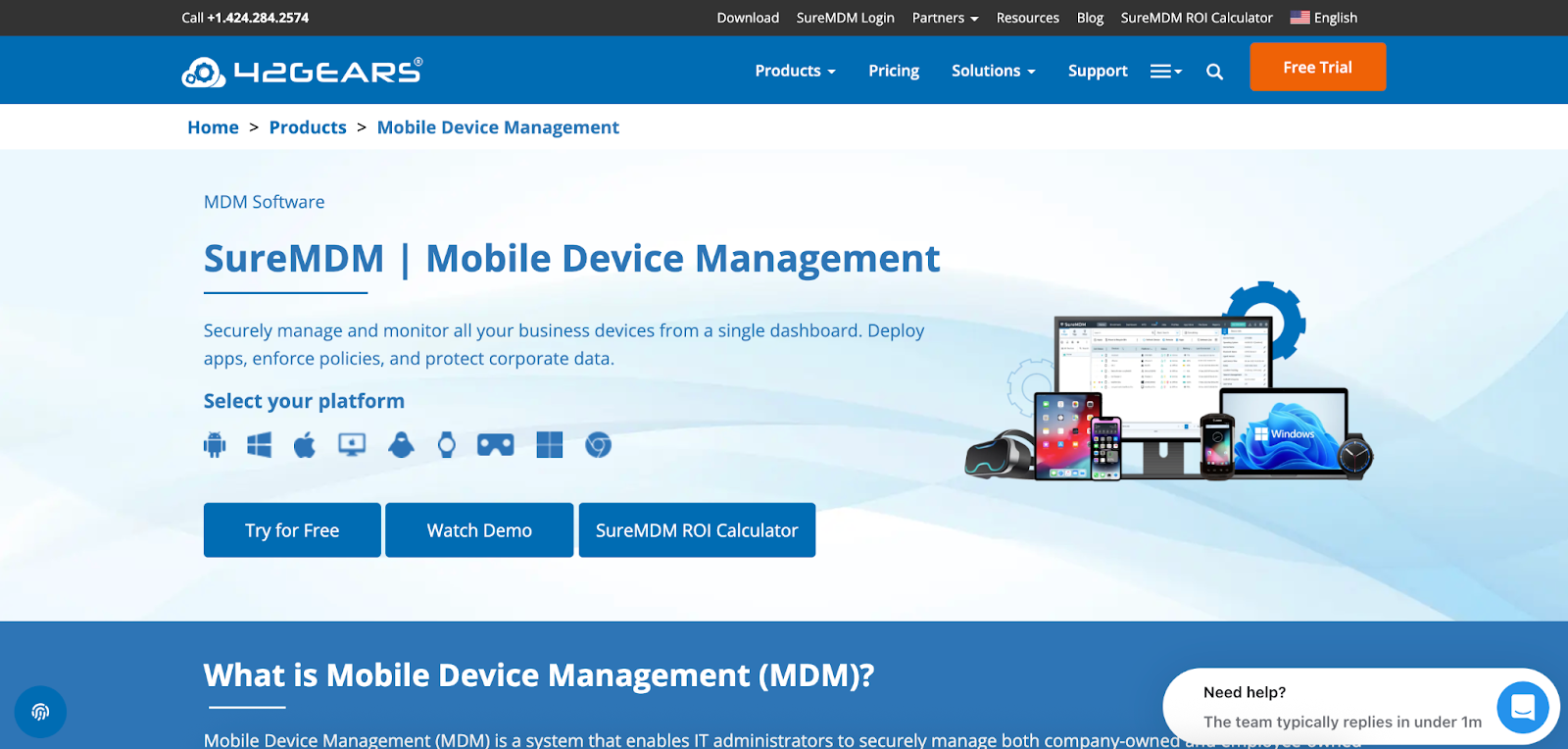Open the chat bubble help icon
The height and width of the screenshot is (749, 1568).
(1523, 707)
